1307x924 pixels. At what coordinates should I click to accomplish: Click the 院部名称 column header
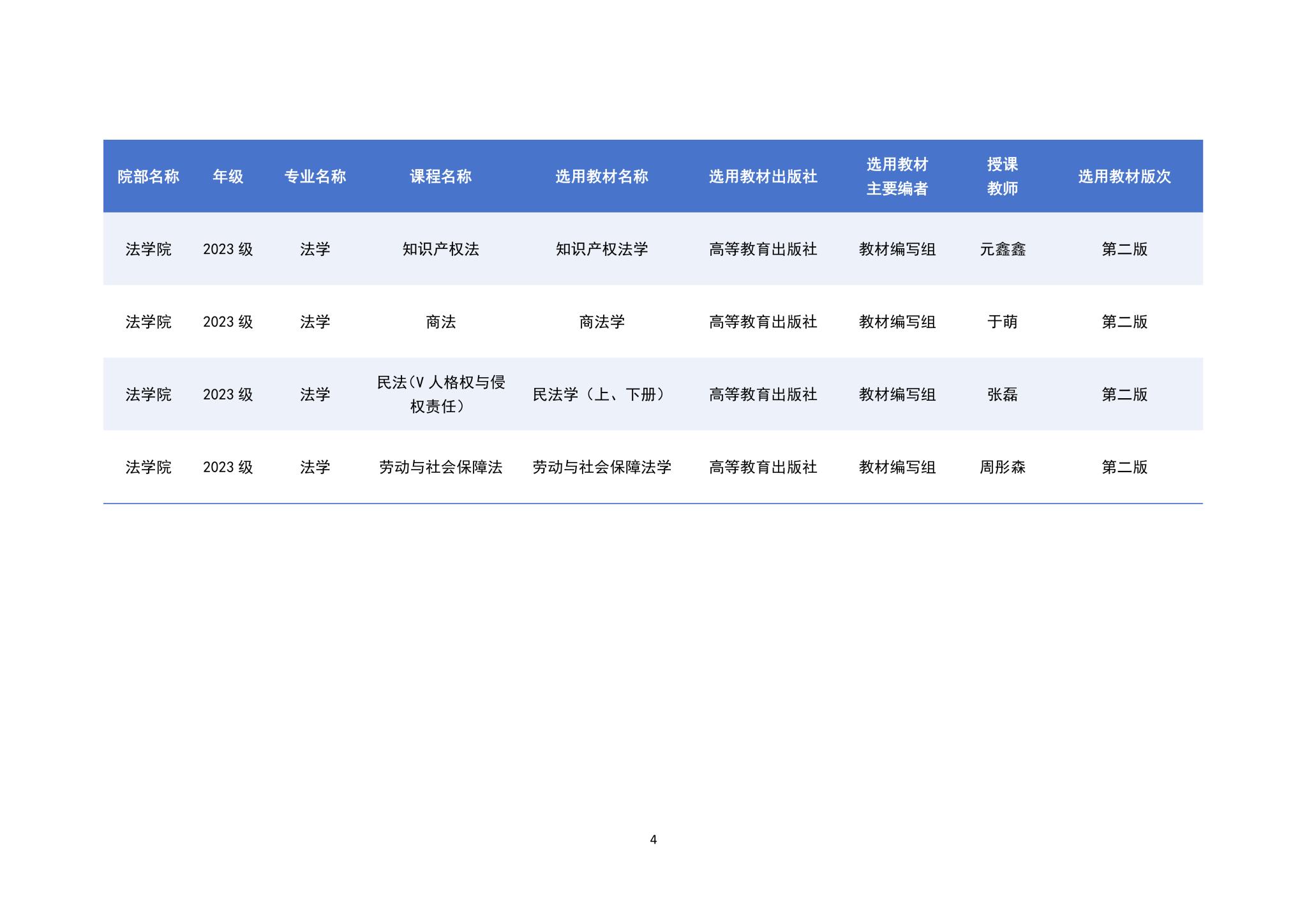click(x=148, y=177)
